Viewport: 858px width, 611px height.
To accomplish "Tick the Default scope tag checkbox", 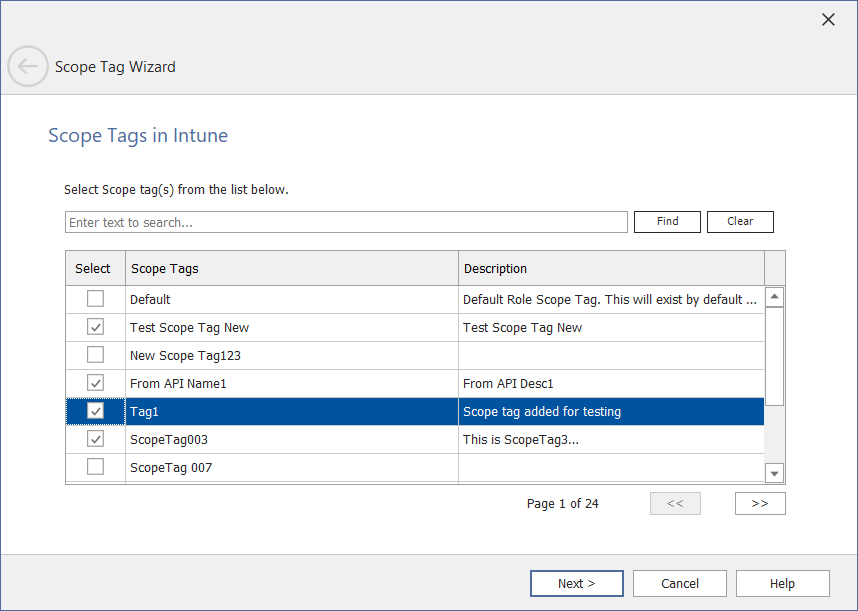I will coord(95,299).
